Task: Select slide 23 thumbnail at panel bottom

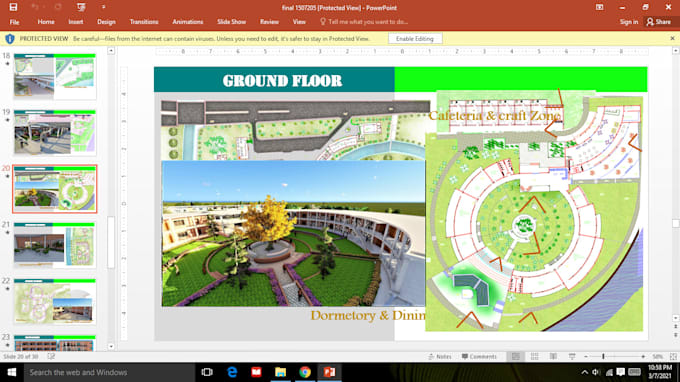Action: (55, 343)
